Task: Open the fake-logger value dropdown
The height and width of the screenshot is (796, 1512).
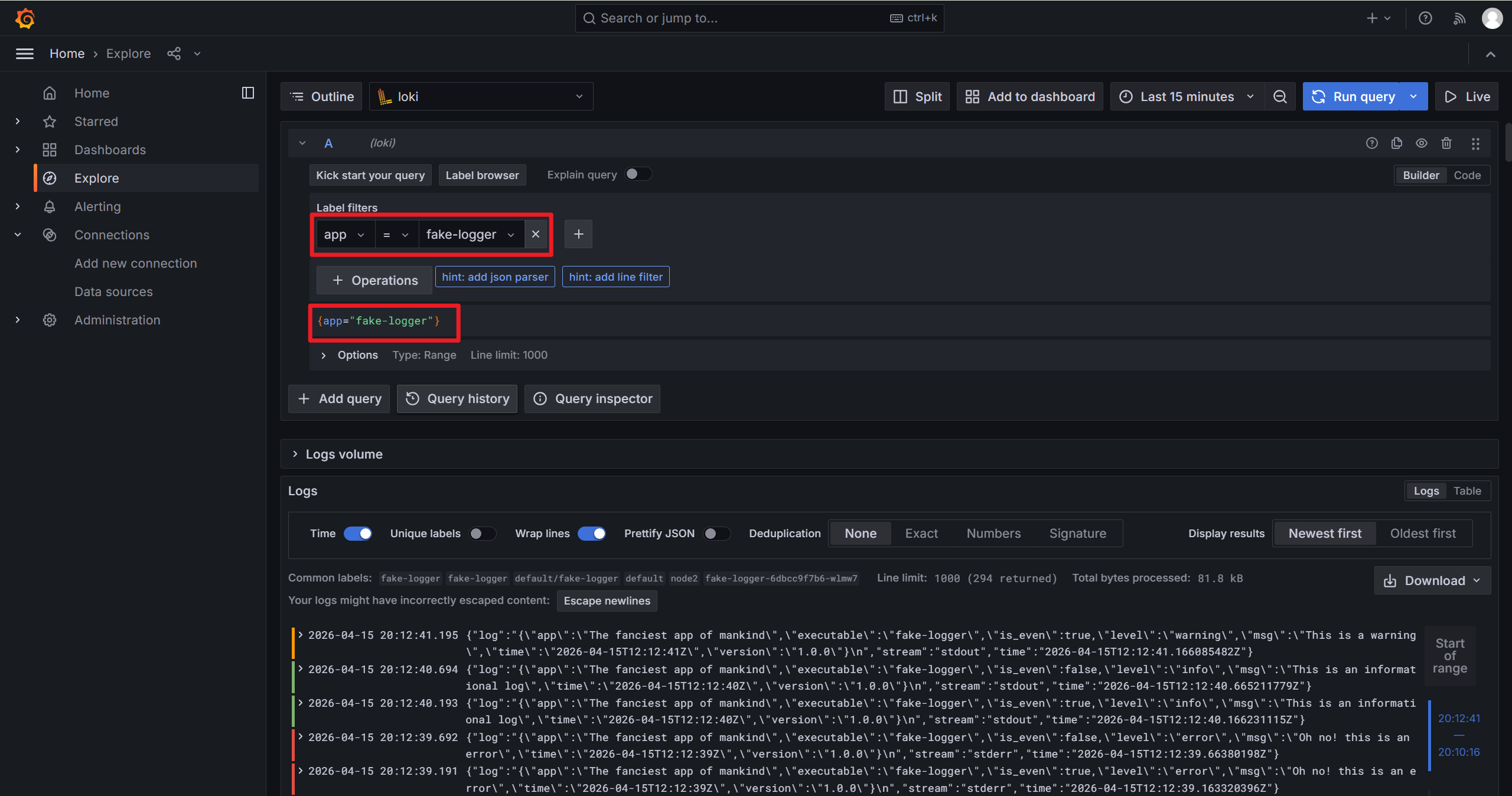Action: click(x=471, y=235)
